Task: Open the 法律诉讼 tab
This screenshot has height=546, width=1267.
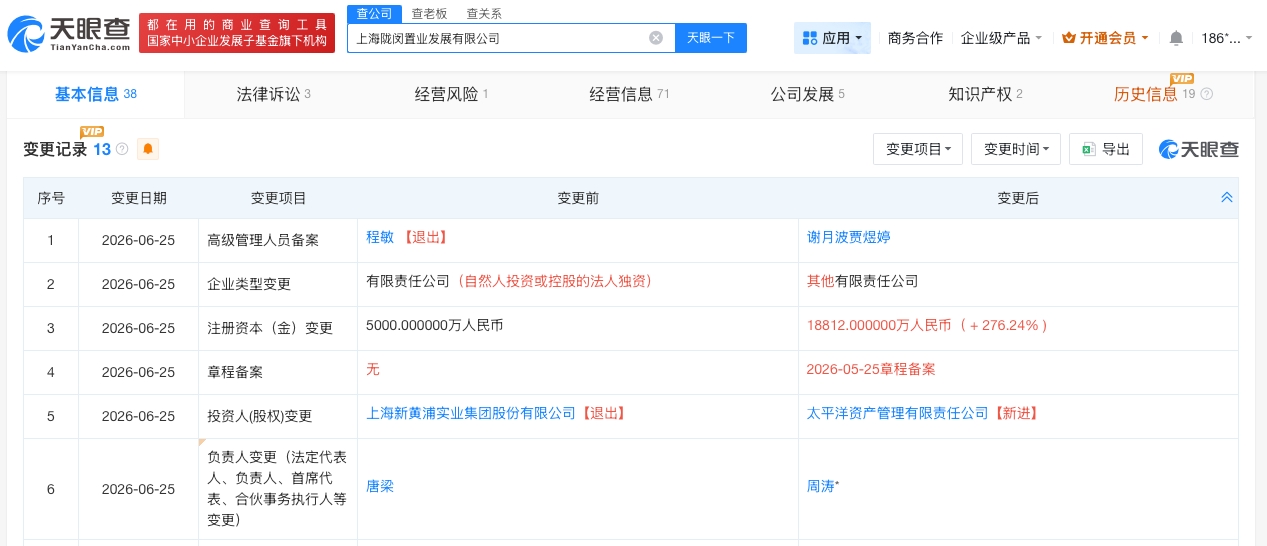Action: click(x=274, y=94)
